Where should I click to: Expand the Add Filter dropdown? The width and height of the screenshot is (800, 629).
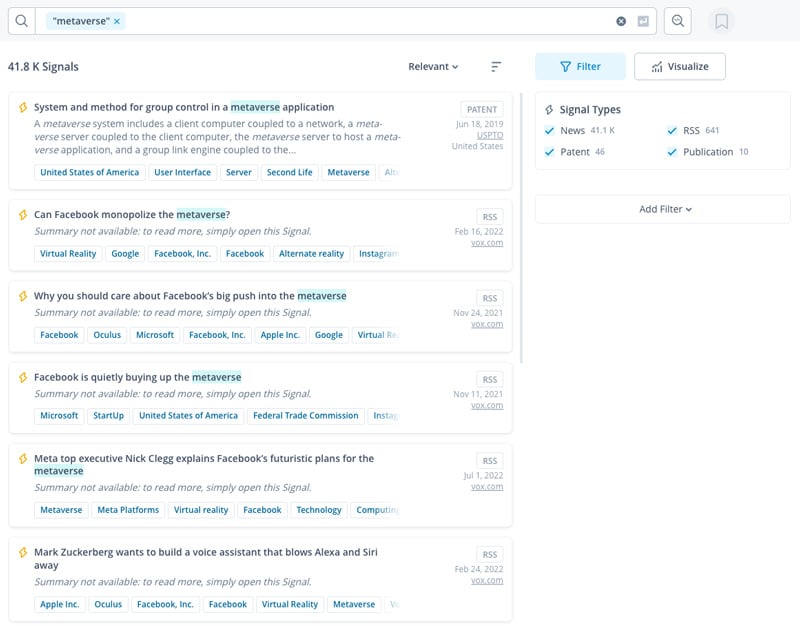pyautogui.click(x=665, y=209)
